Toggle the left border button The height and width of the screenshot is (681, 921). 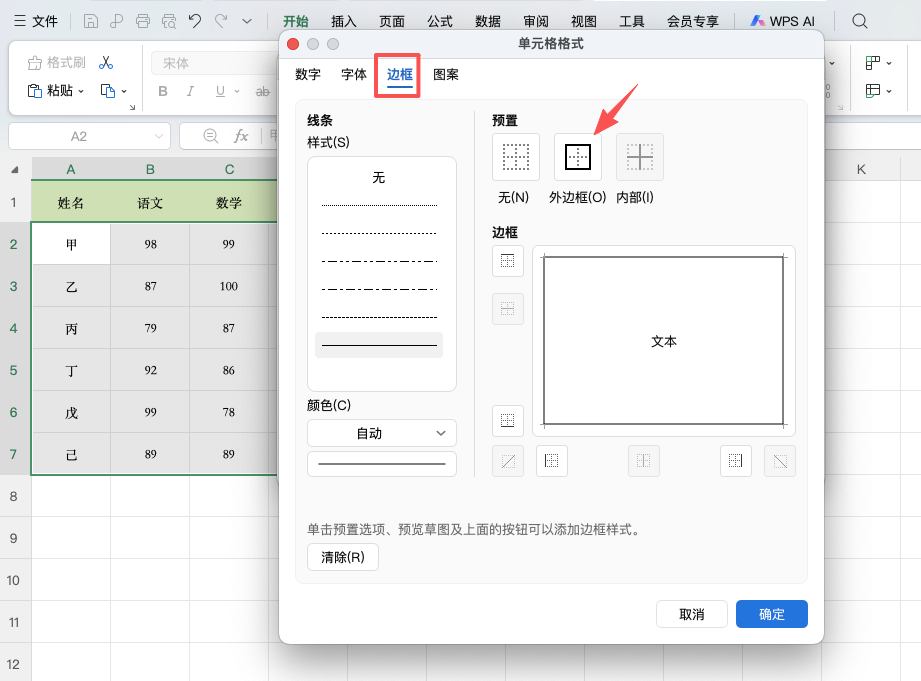[552, 461]
